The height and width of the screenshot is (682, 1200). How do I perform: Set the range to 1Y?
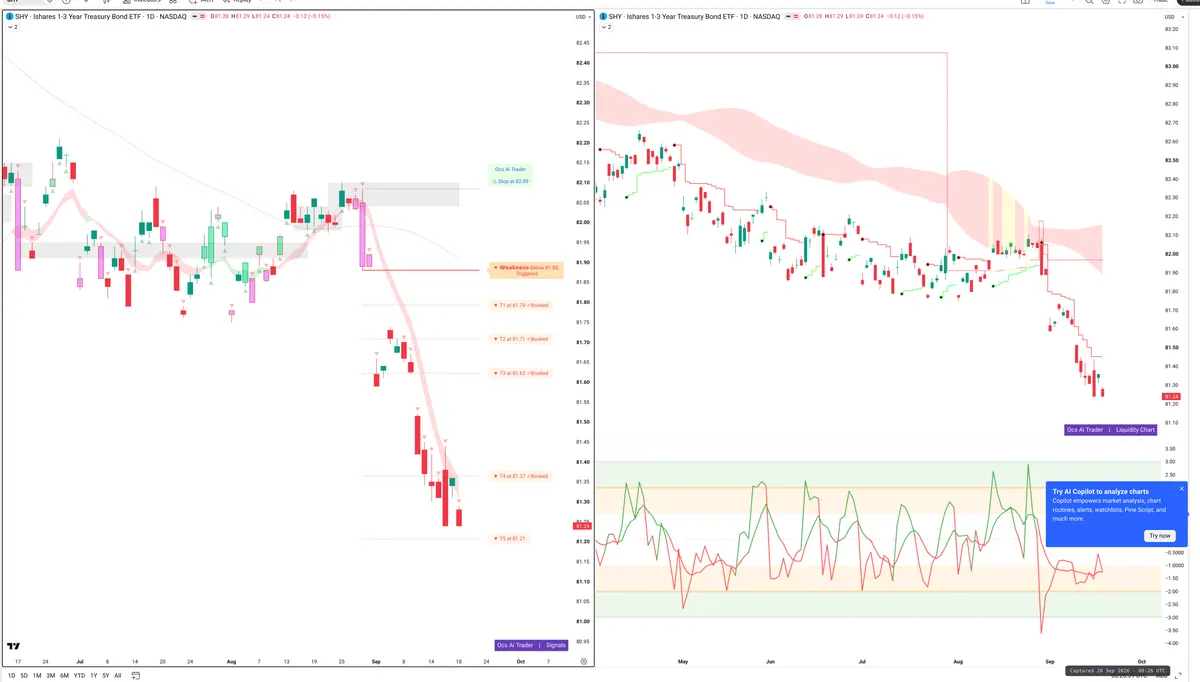[94, 676]
